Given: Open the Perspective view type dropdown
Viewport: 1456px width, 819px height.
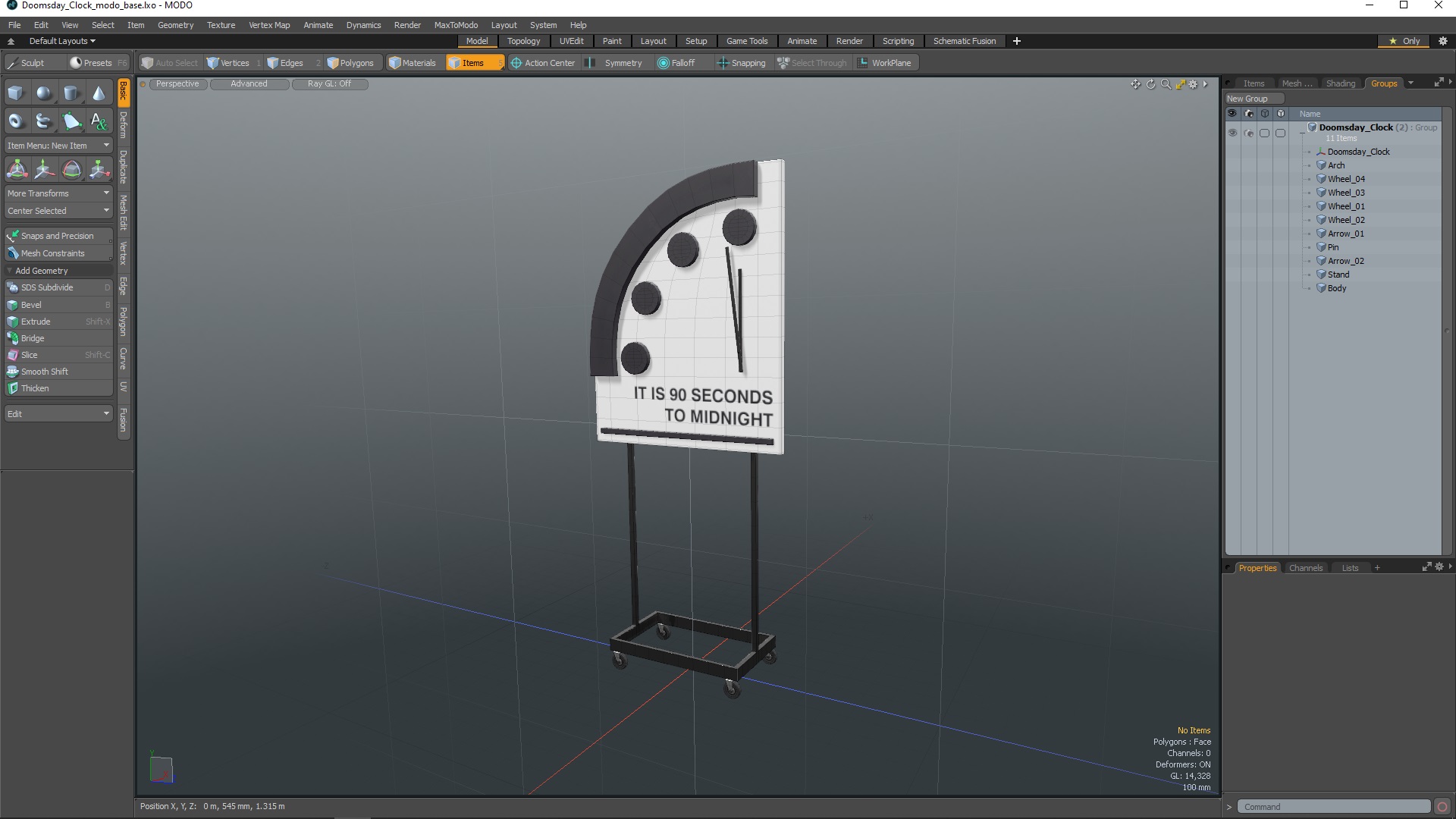Looking at the screenshot, I should click(x=177, y=84).
